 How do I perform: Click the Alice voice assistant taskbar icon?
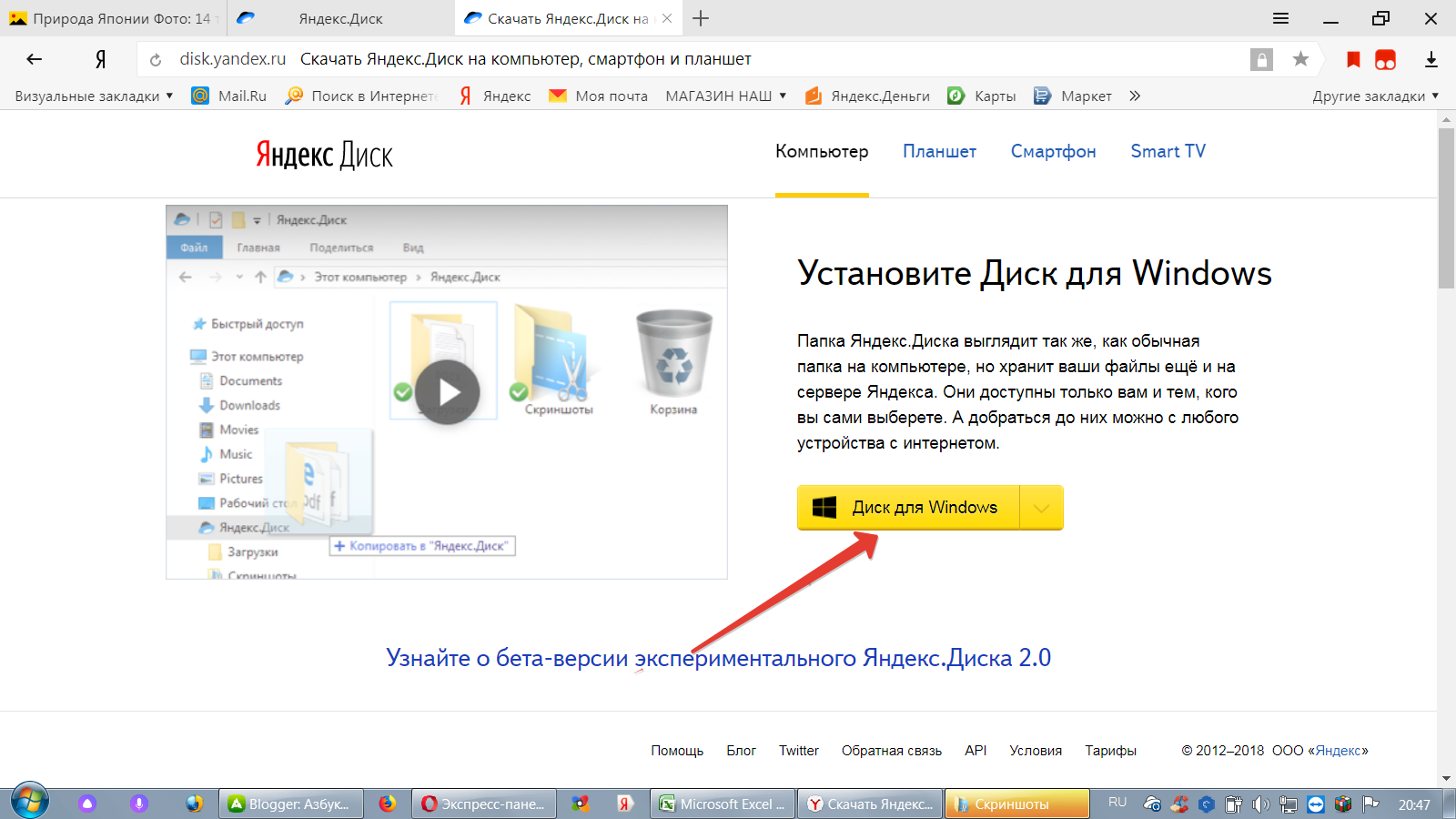point(87,804)
